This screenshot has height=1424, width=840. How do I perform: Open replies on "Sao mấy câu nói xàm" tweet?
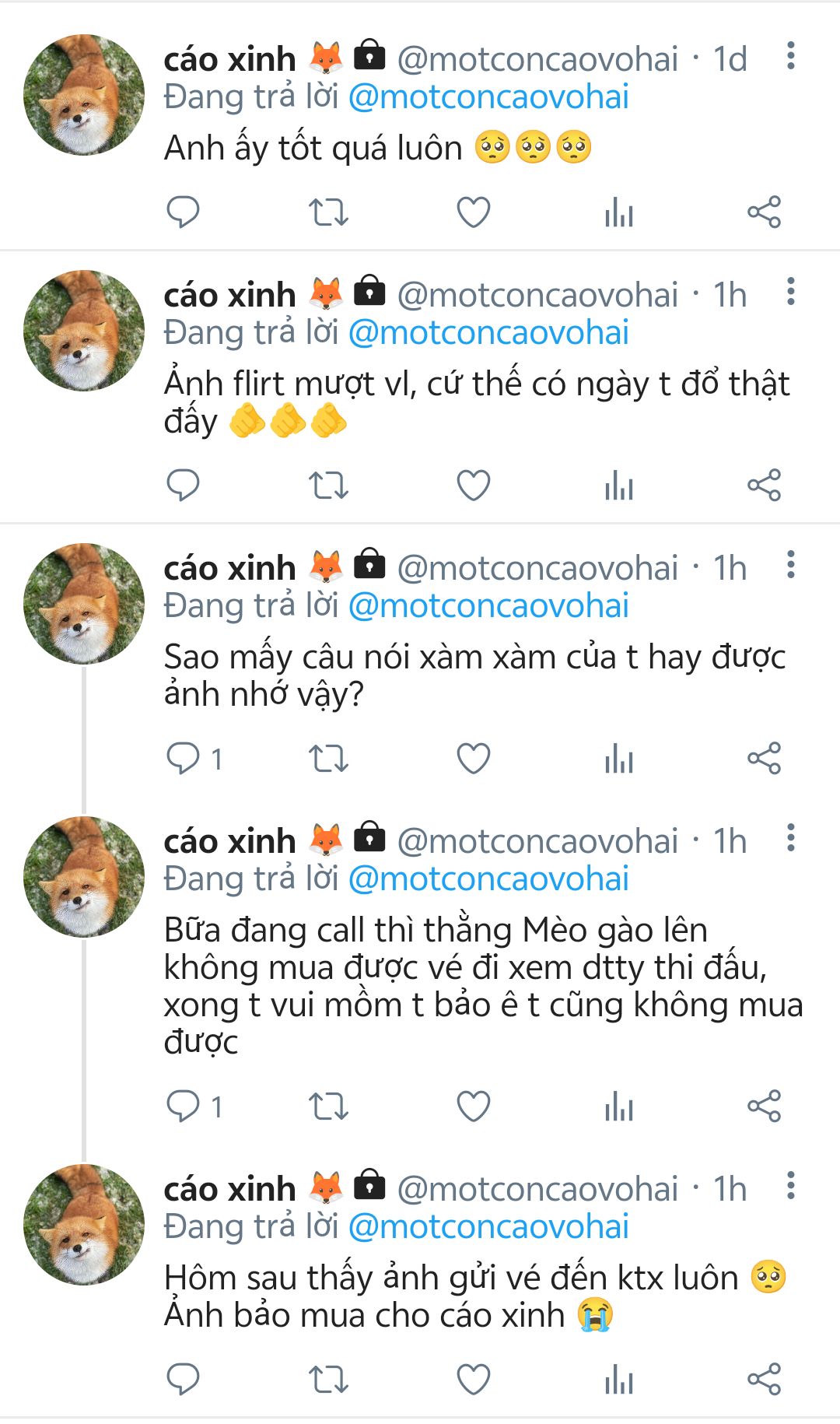pos(184,759)
